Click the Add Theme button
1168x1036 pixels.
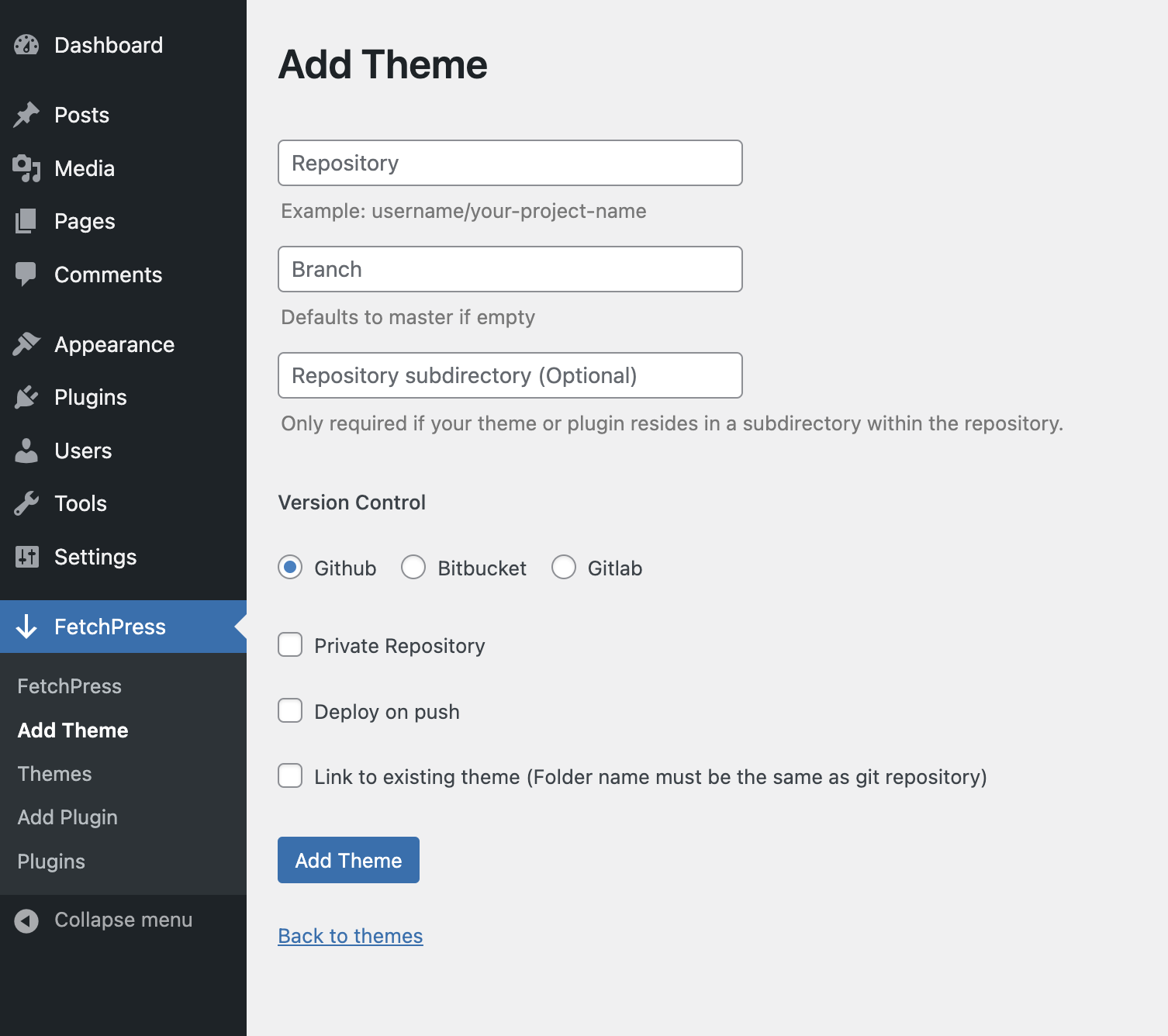[x=347, y=860]
